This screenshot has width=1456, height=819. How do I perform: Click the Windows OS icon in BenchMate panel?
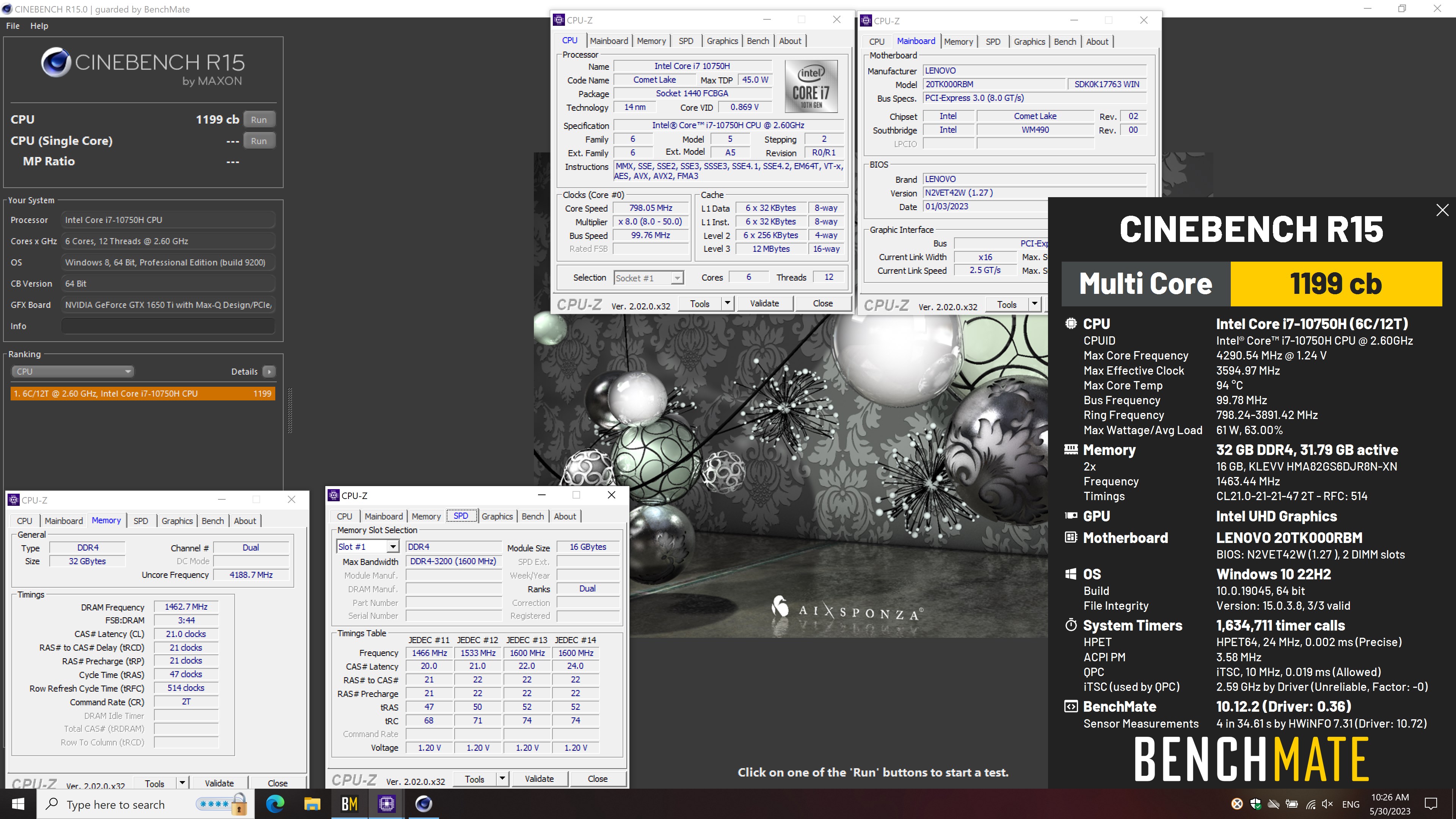point(1070,574)
